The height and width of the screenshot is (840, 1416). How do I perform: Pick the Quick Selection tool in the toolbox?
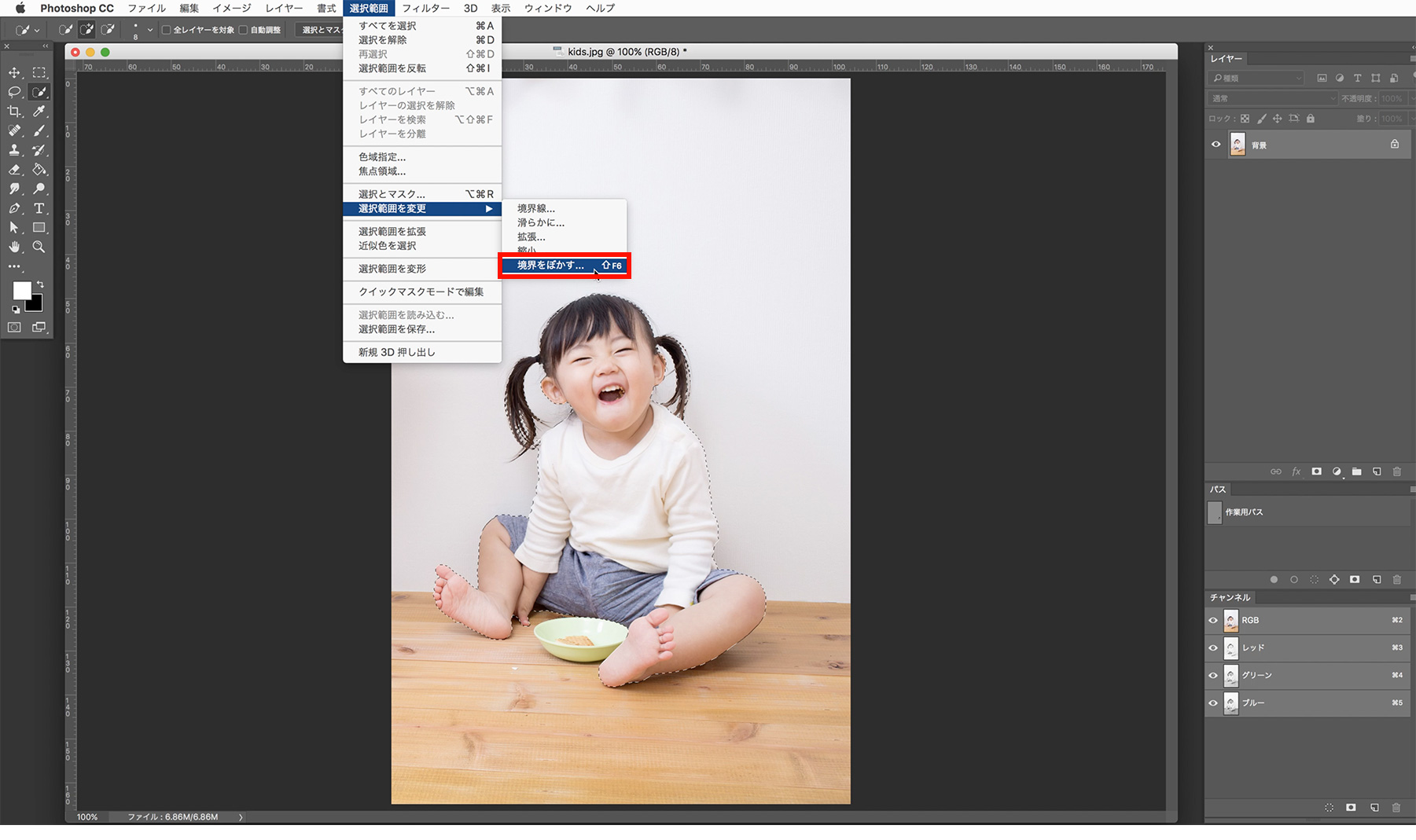(39, 92)
